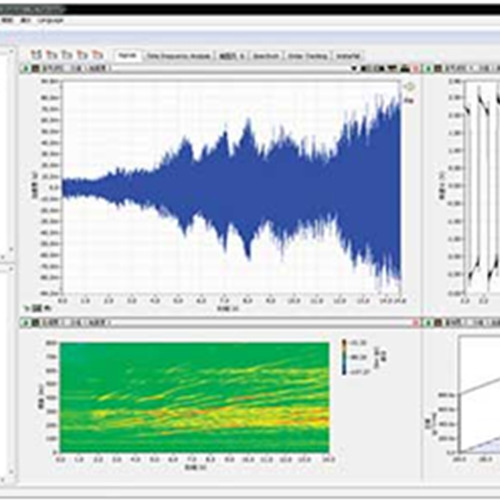
Task: Click the red icon ending the waveform panel header
Action: pyautogui.click(x=416, y=69)
